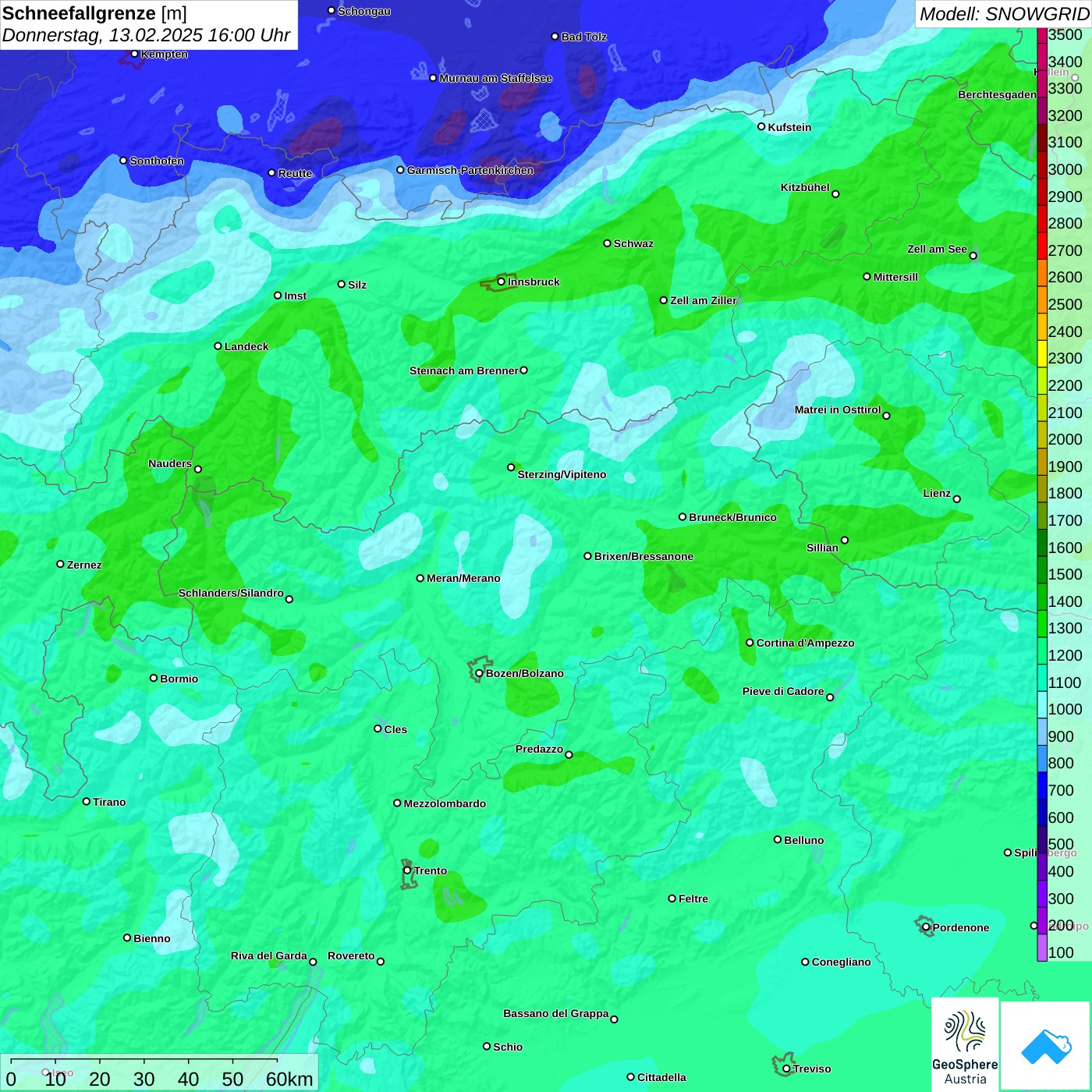This screenshot has width=1092, height=1092.
Task: Click the 'Schongau' label
Action: (x=364, y=11)
